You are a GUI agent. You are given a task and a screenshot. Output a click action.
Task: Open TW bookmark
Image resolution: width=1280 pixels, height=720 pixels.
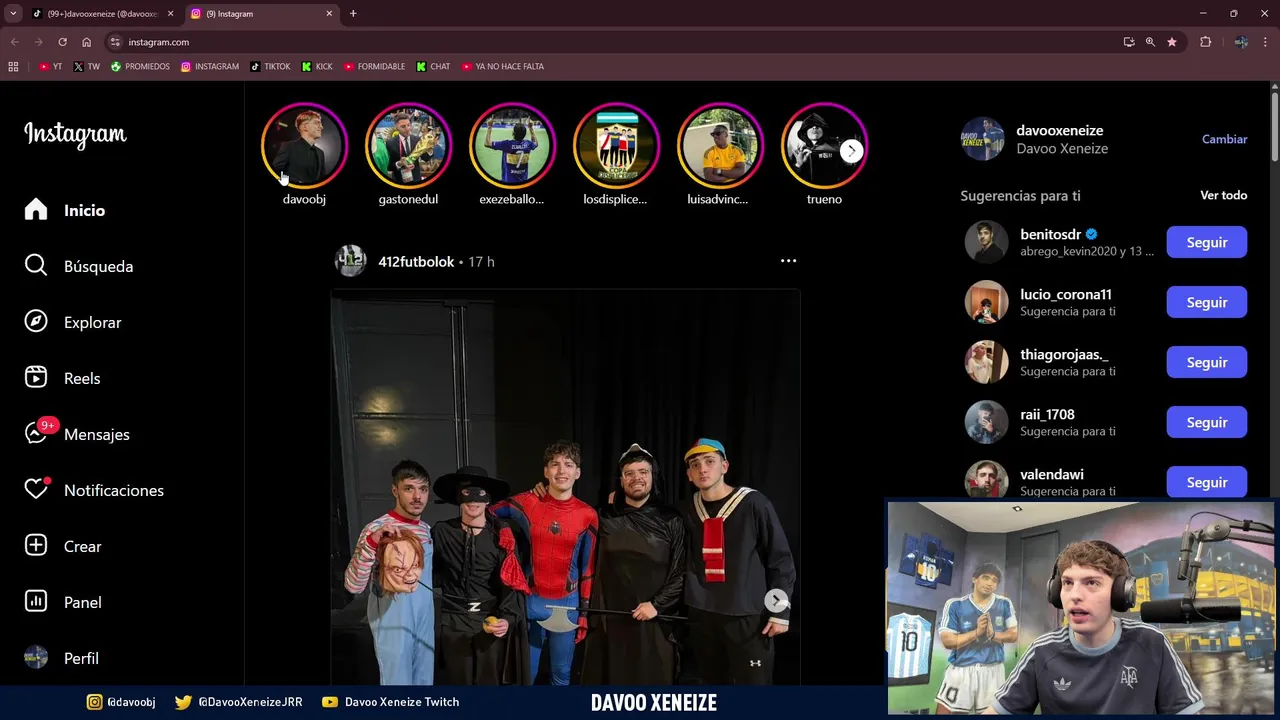pyautogui.click(x=87, y=66)
